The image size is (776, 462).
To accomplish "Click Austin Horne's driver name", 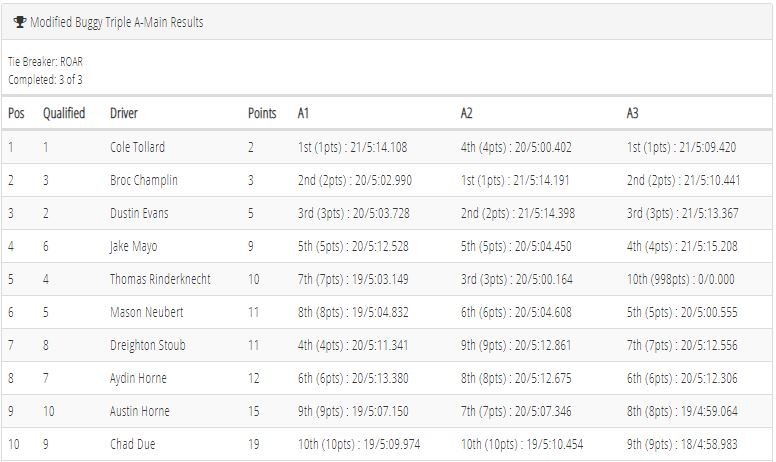I will 140,411.
